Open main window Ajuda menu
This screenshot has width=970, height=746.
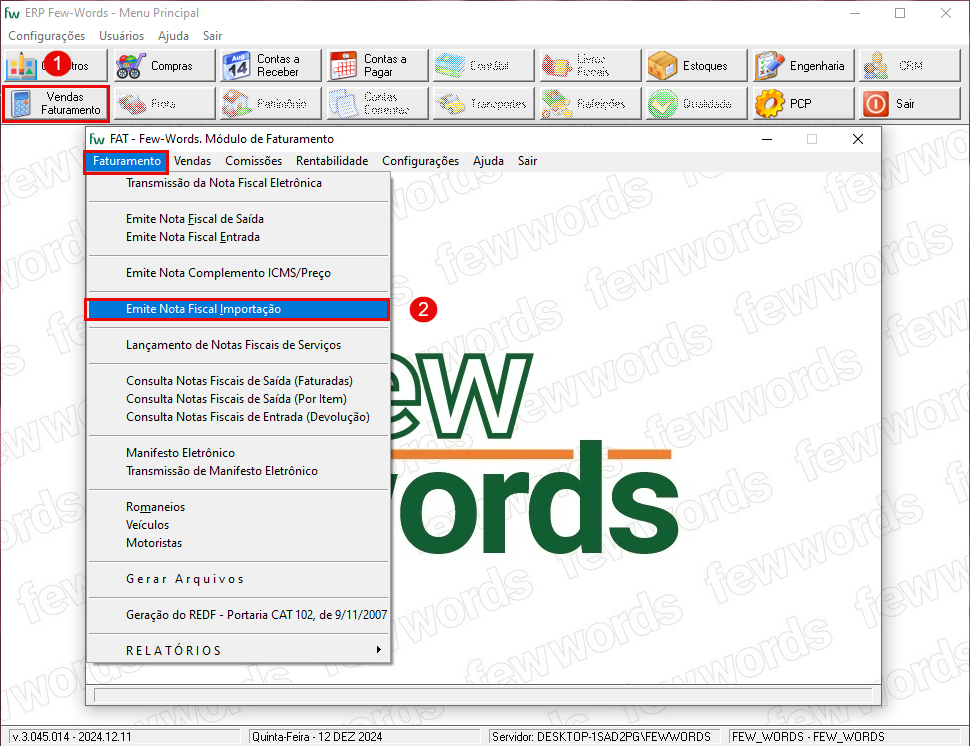click(173, 36)
